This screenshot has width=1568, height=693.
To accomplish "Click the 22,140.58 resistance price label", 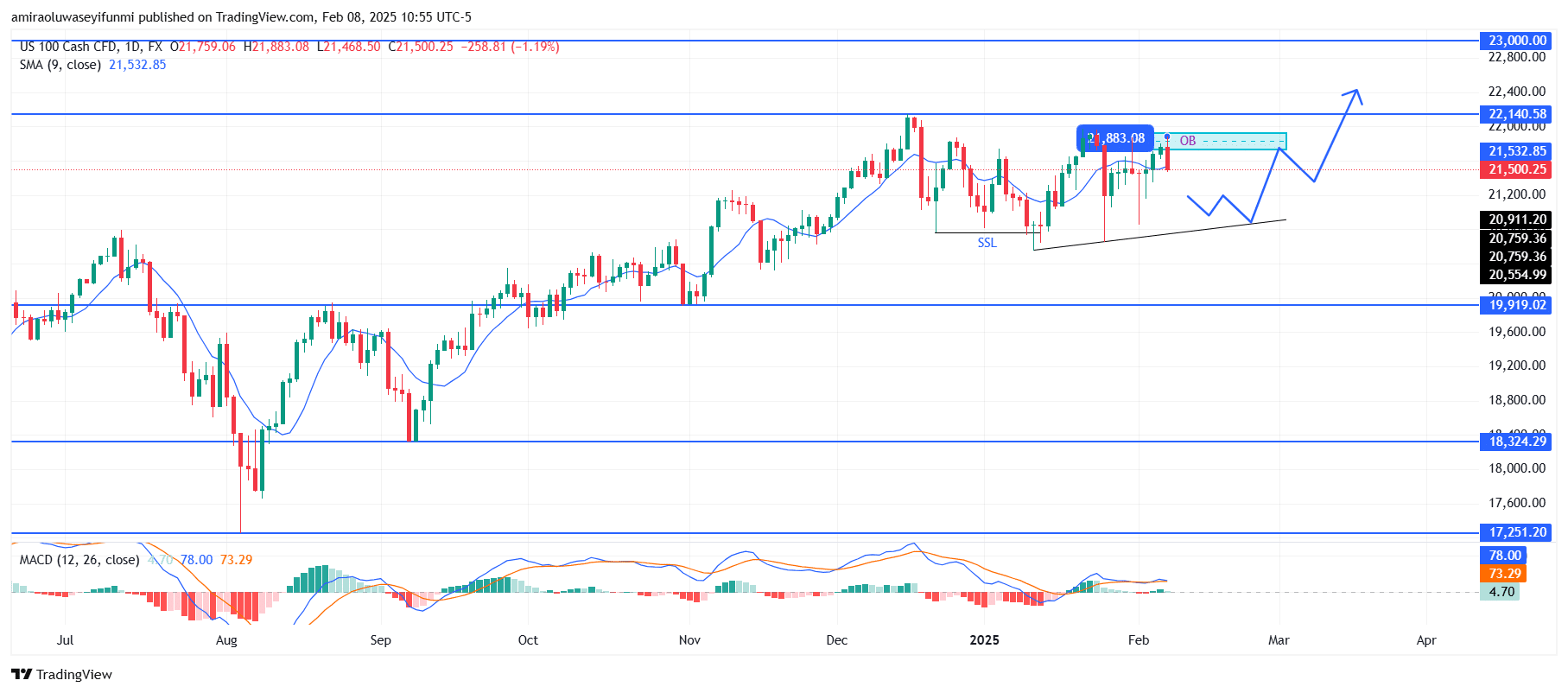I will (x=1517, y=114).
